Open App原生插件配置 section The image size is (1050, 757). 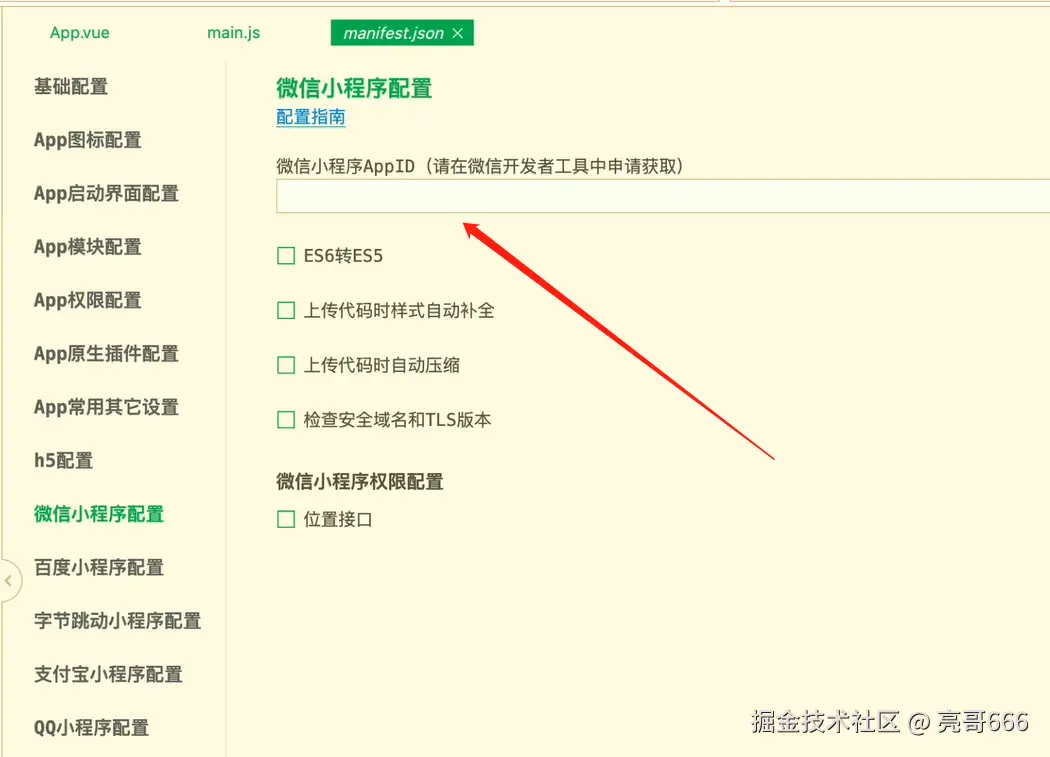pos(106,354)
